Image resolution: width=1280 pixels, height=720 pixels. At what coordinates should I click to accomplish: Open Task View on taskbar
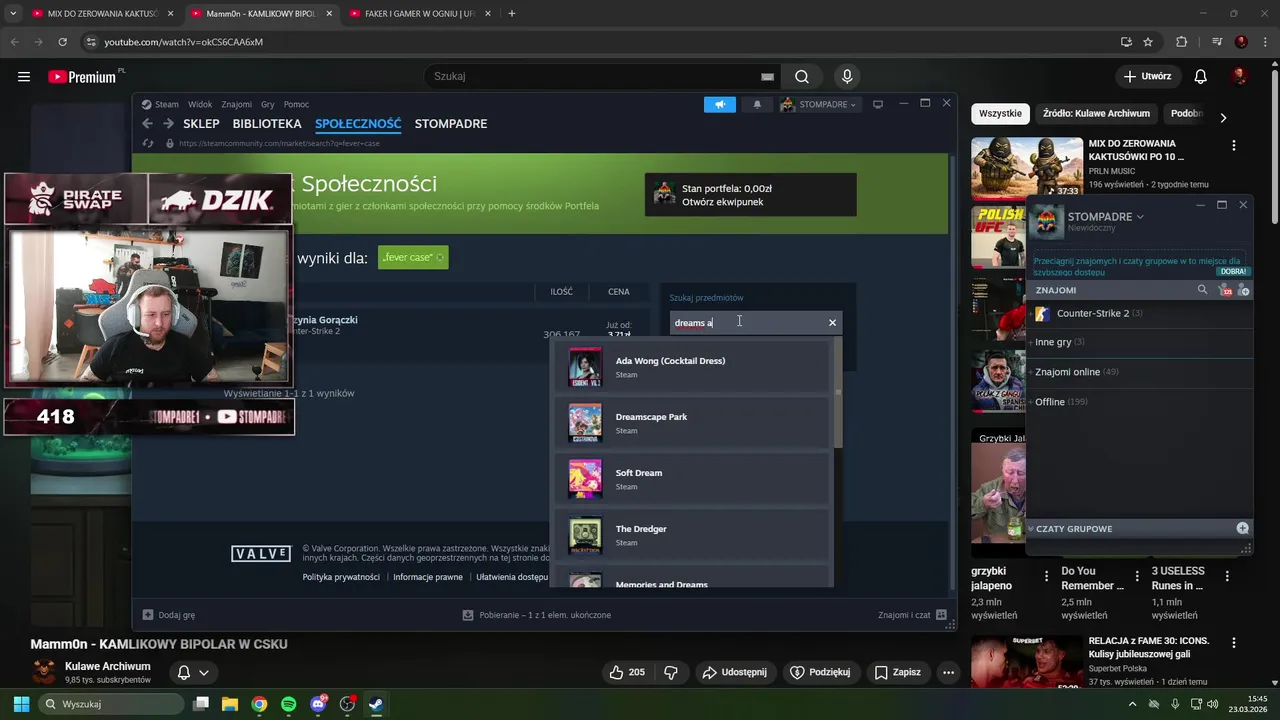[x=201, y=704]
